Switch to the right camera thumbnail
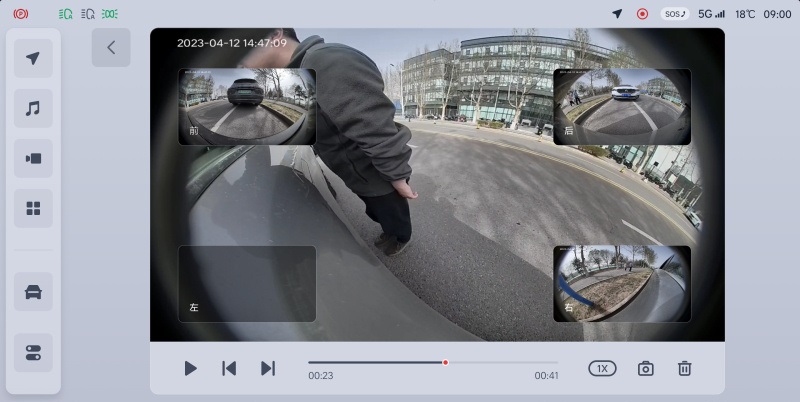800x402 pixels. [x=621, y=283]
